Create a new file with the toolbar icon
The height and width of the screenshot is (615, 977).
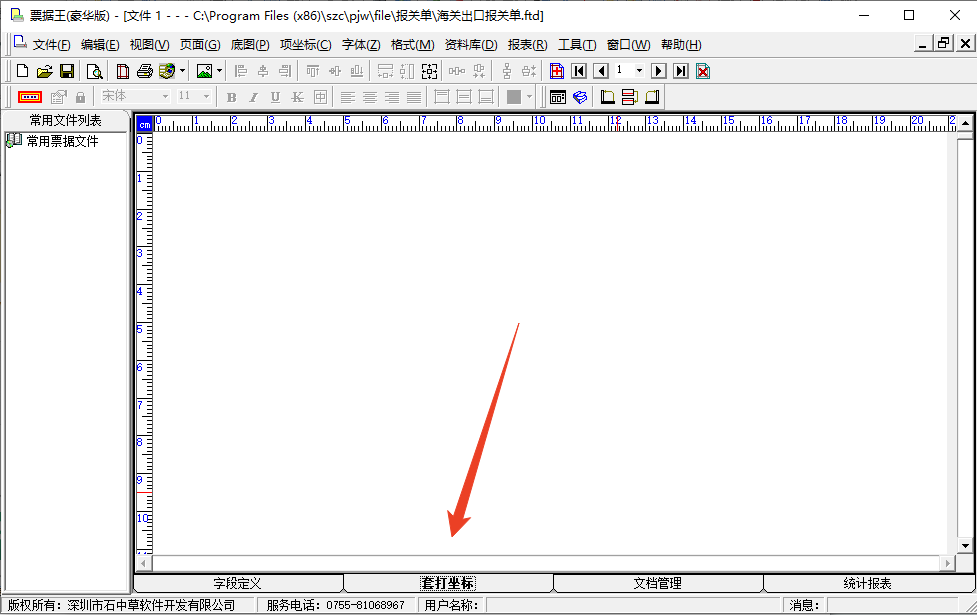pos(23,71)
